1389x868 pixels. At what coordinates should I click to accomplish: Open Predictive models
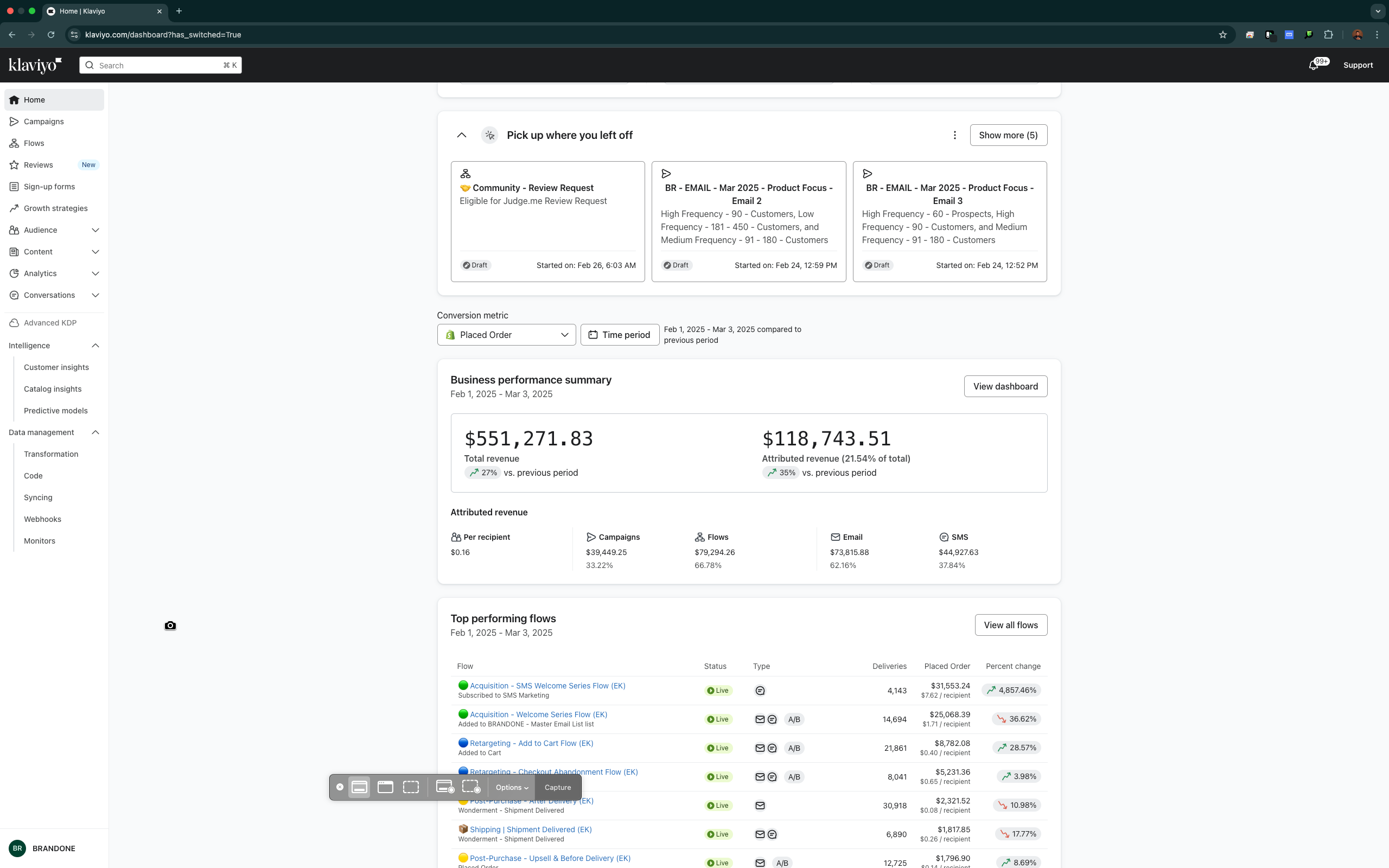(56, 411)
